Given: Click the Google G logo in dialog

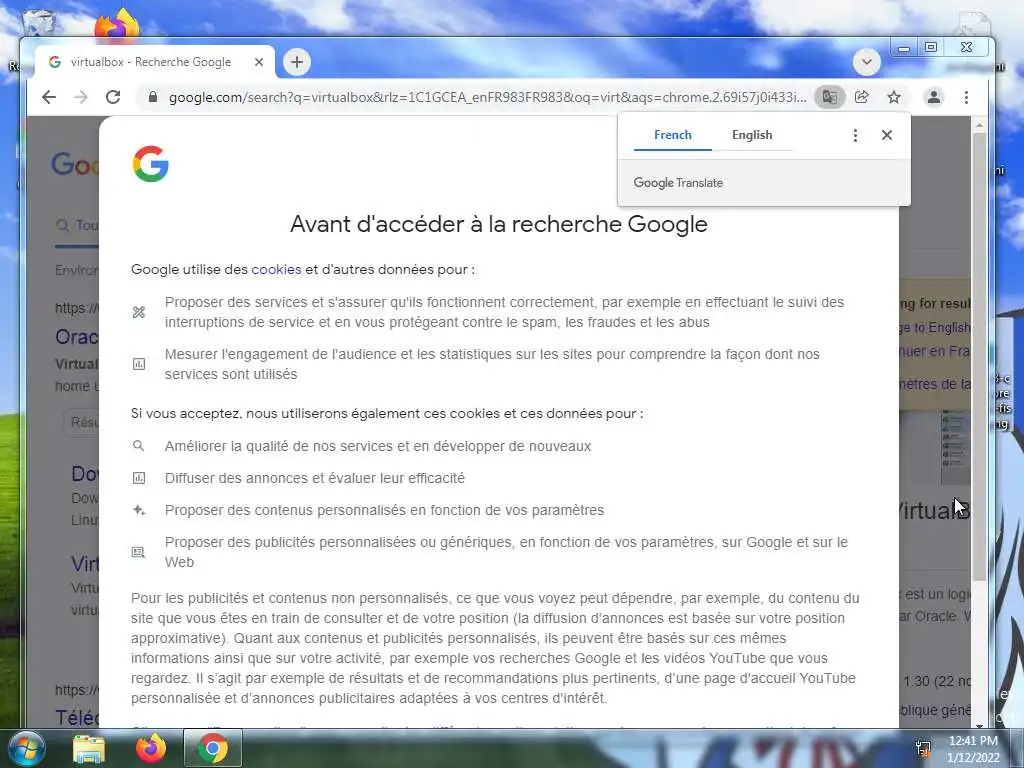Looking at the screenshot, I should coord(151,163).
